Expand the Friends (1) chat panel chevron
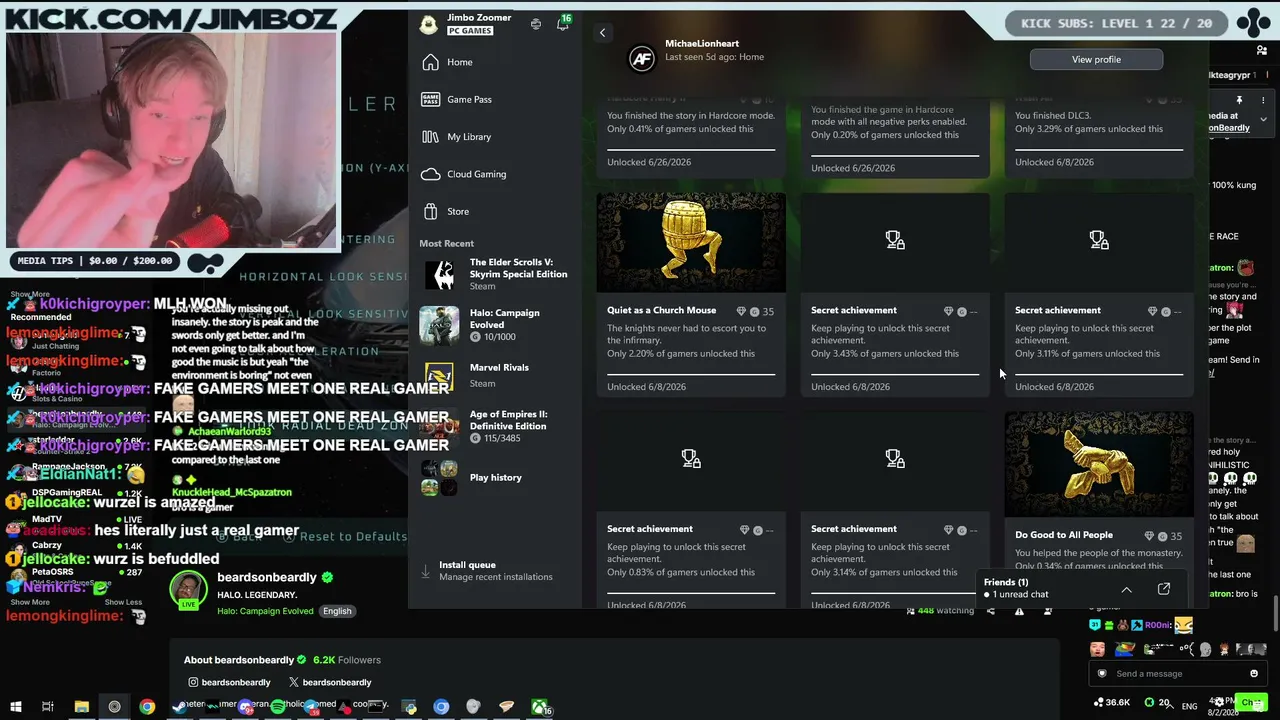 (1126, 590)
